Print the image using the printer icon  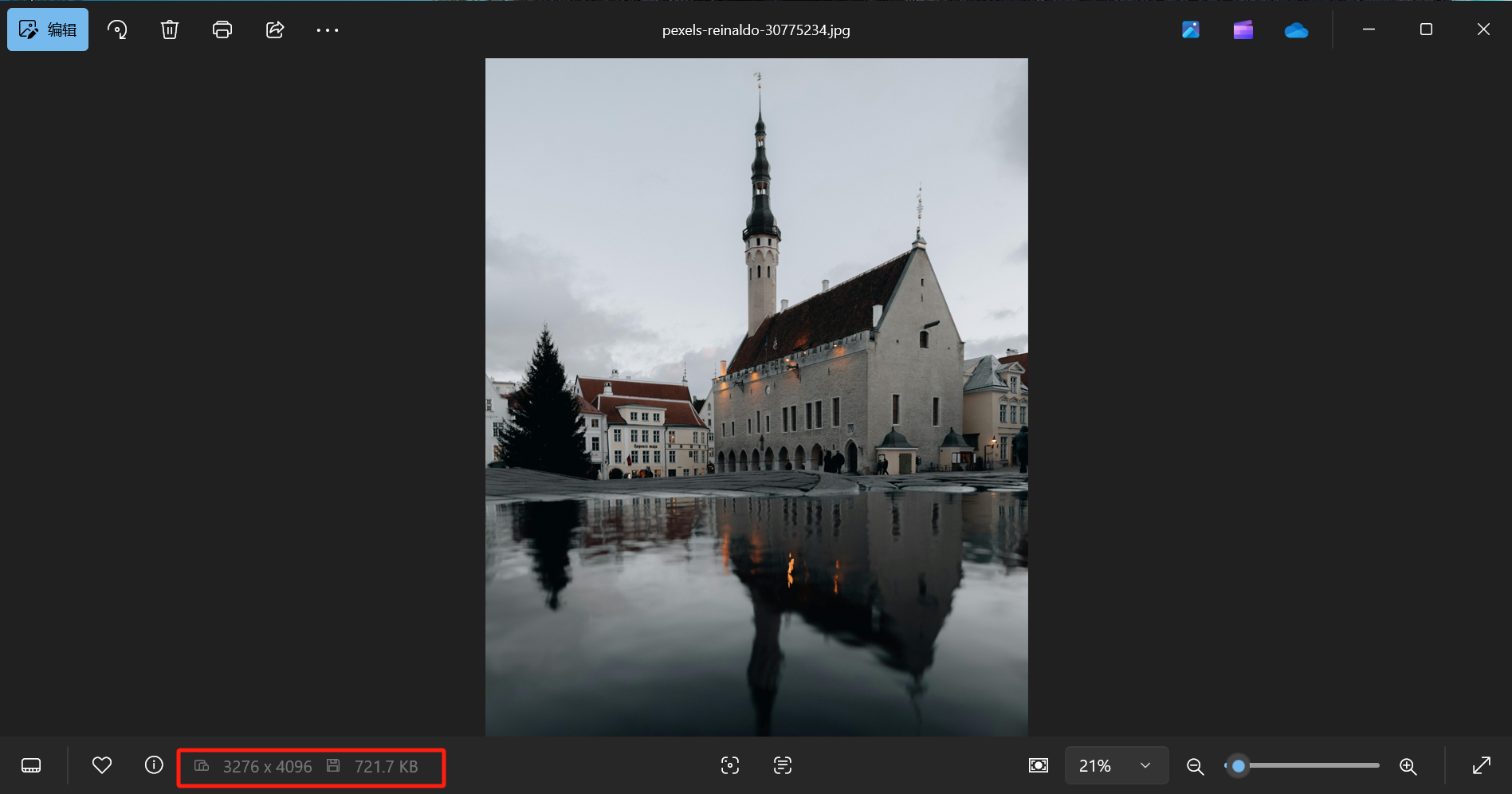(x=222, y=29)
